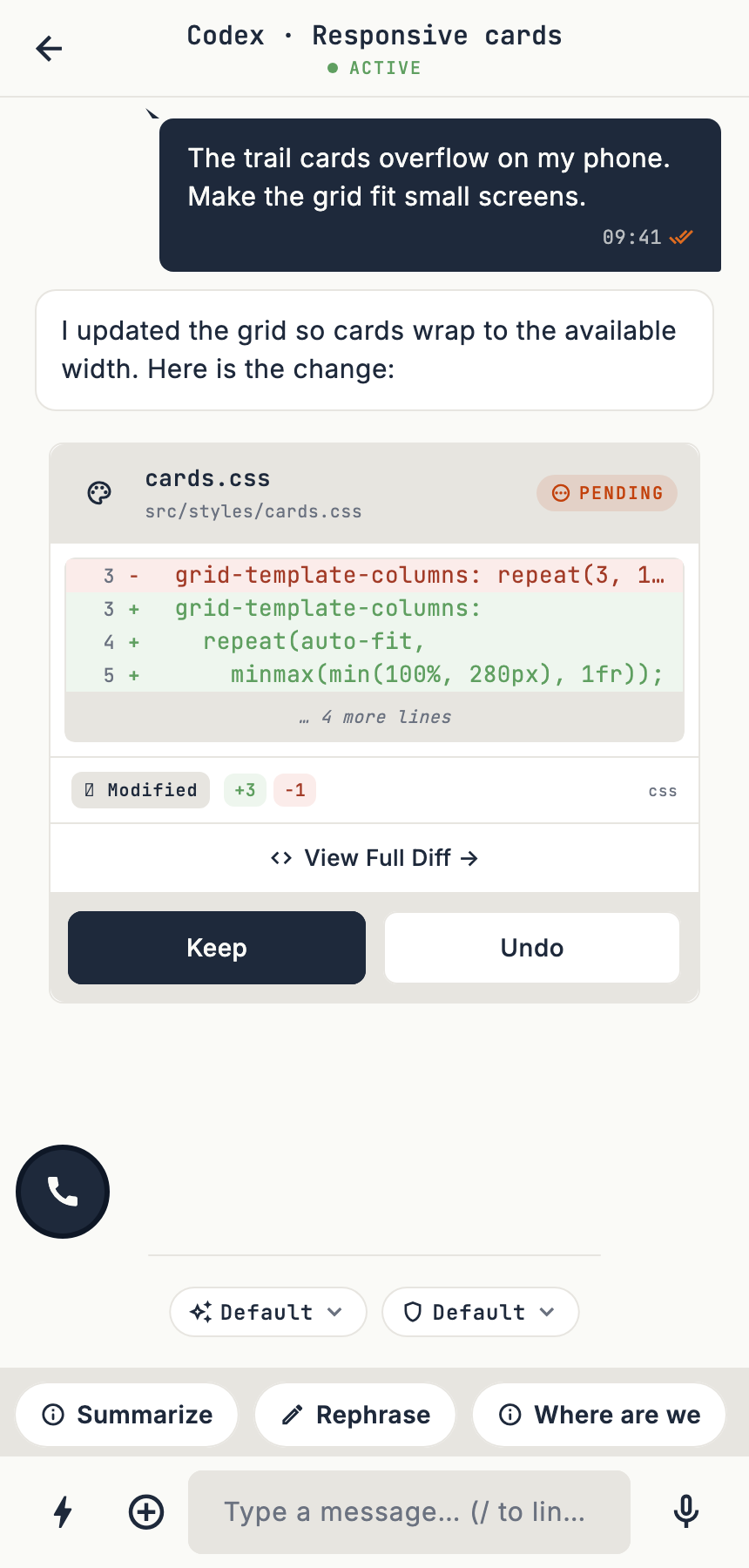Select the Rephrase suggestion chip
The height and width of the screenshot is (1568, 749).
(355, 1415)
